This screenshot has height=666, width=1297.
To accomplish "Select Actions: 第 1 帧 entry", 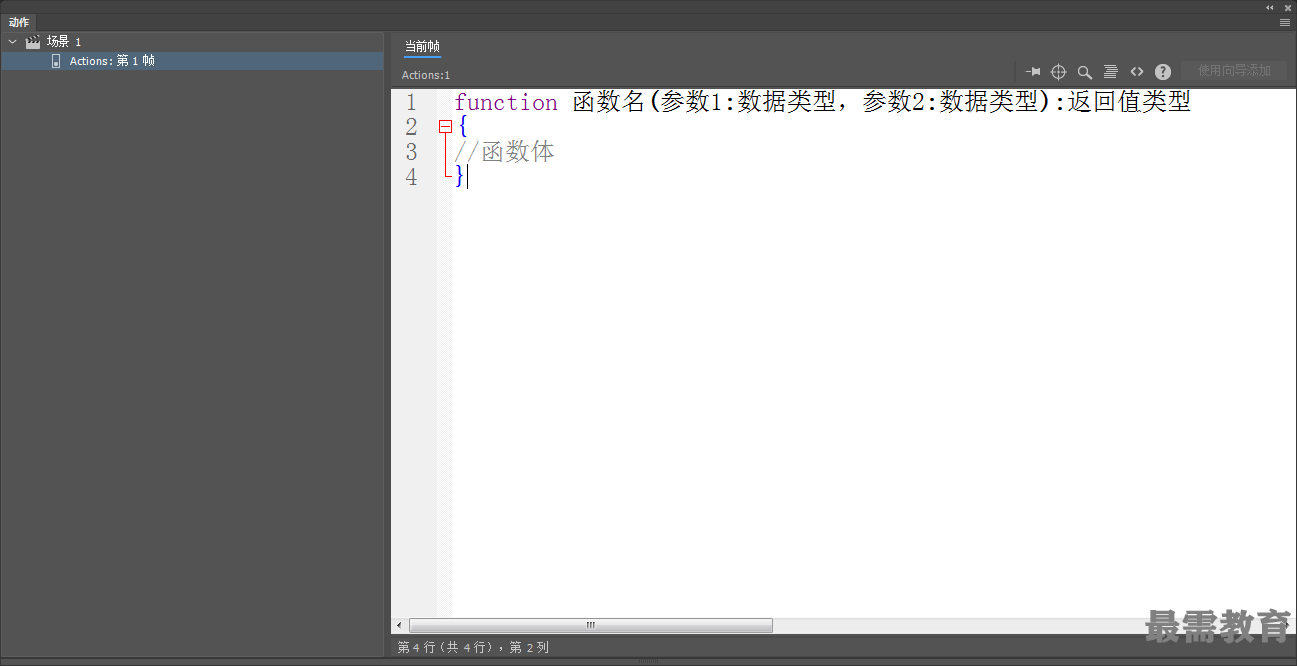I will [x=192, y=61].
